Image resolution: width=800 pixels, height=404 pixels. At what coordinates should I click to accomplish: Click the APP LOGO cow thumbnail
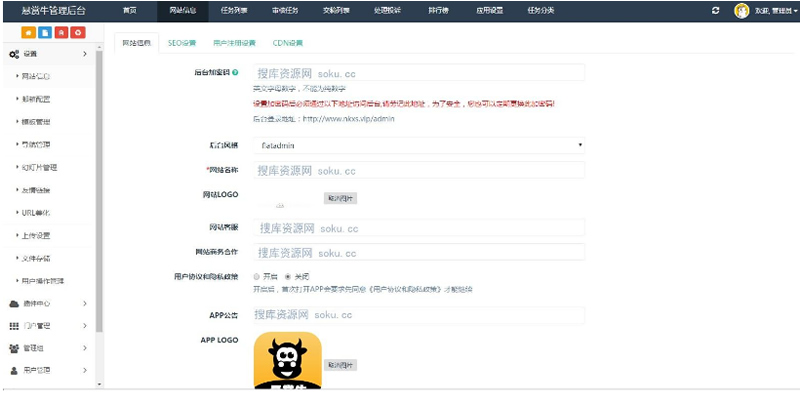click(x=286, y=360)
